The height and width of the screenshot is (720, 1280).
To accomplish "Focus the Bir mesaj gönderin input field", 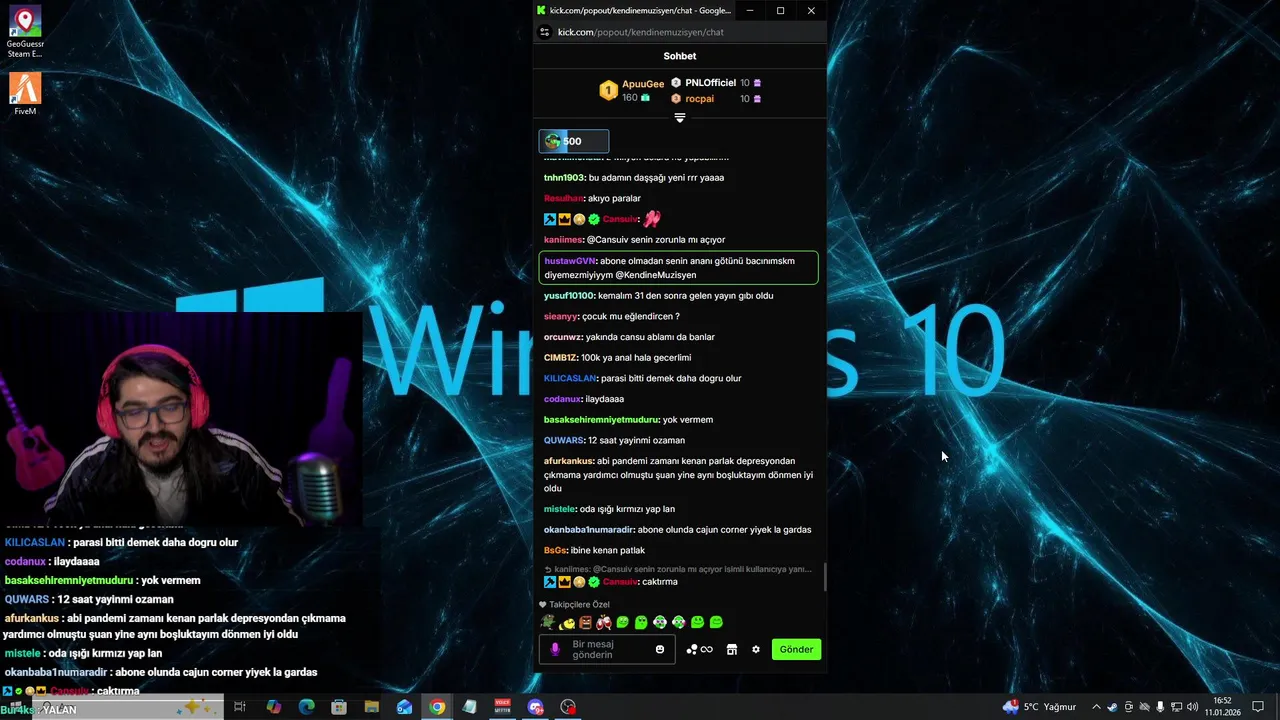I will click(x=608, y=649).
